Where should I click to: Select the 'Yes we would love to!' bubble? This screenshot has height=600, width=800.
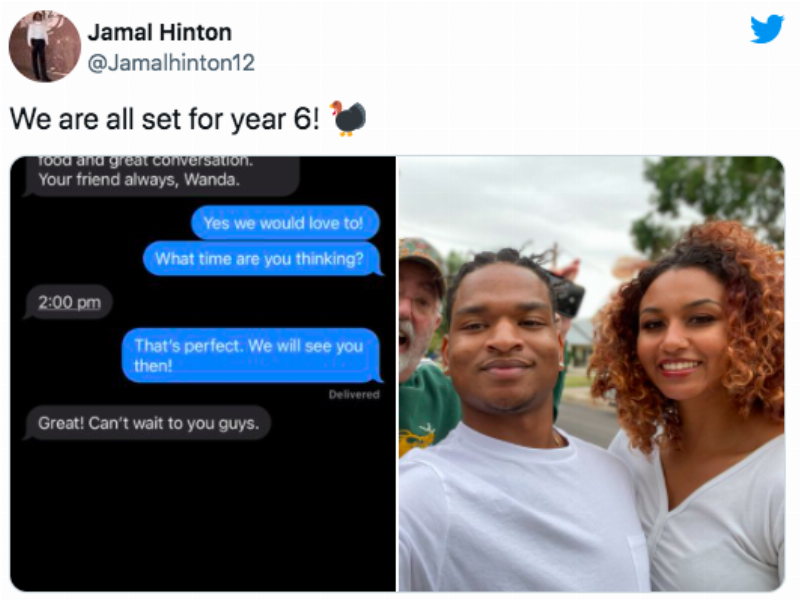(285, 223)
